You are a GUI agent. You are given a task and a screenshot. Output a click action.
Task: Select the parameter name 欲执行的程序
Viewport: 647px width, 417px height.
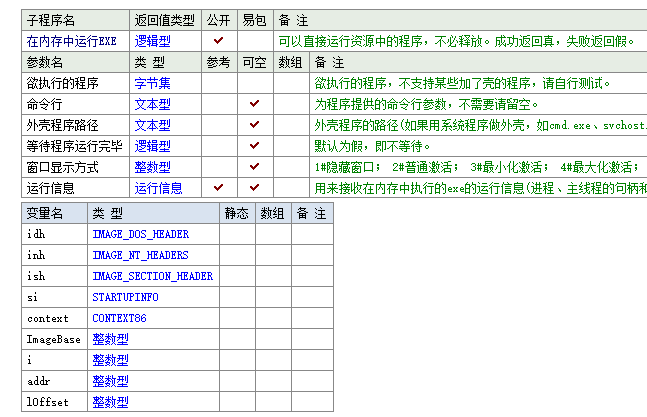[x=62, y=83]
